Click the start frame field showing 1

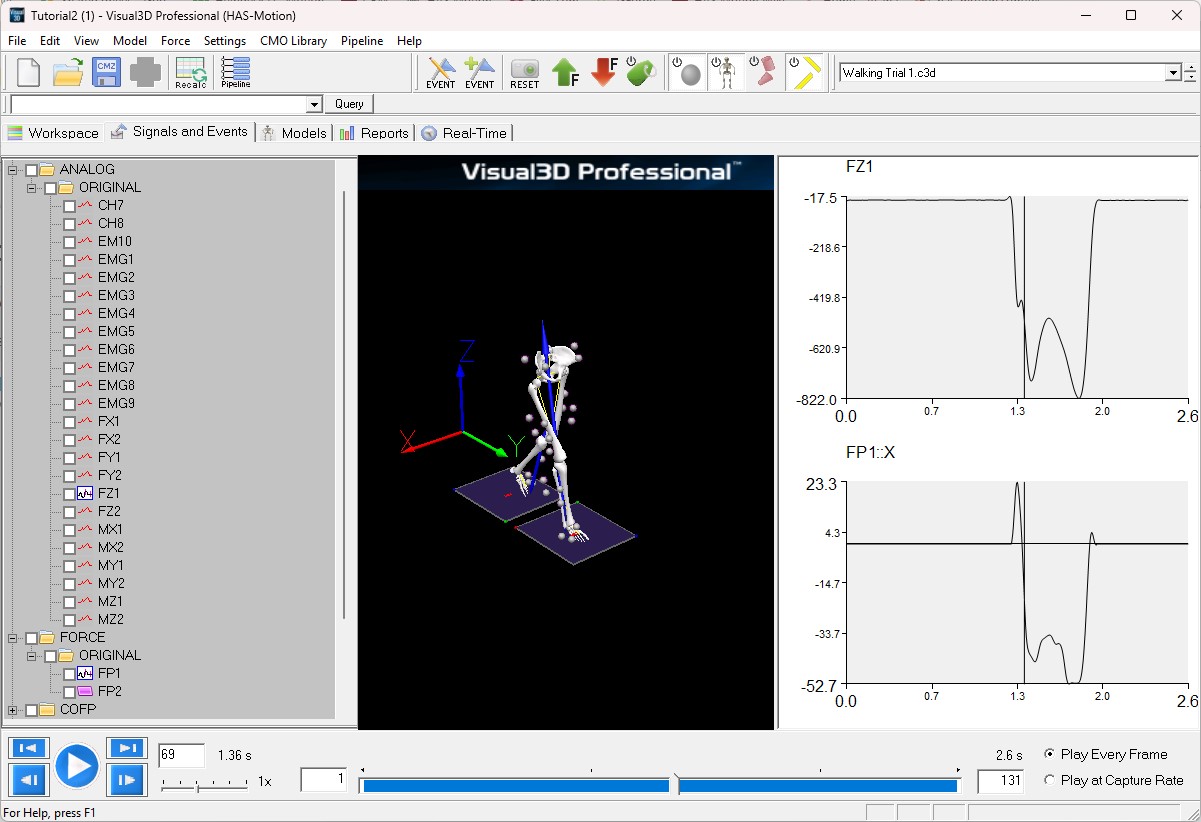click(324, 780)
